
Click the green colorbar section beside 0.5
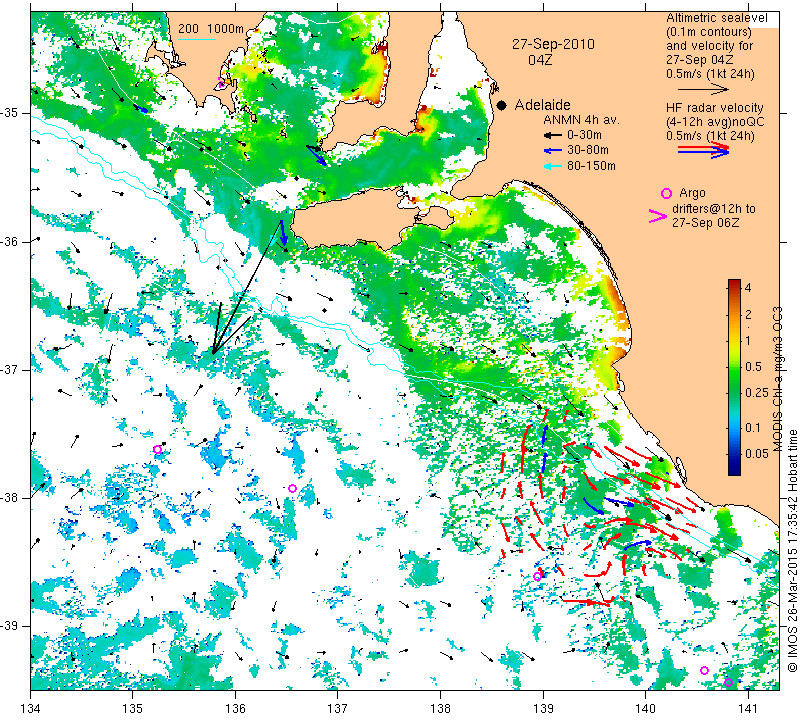pos(734,366)
